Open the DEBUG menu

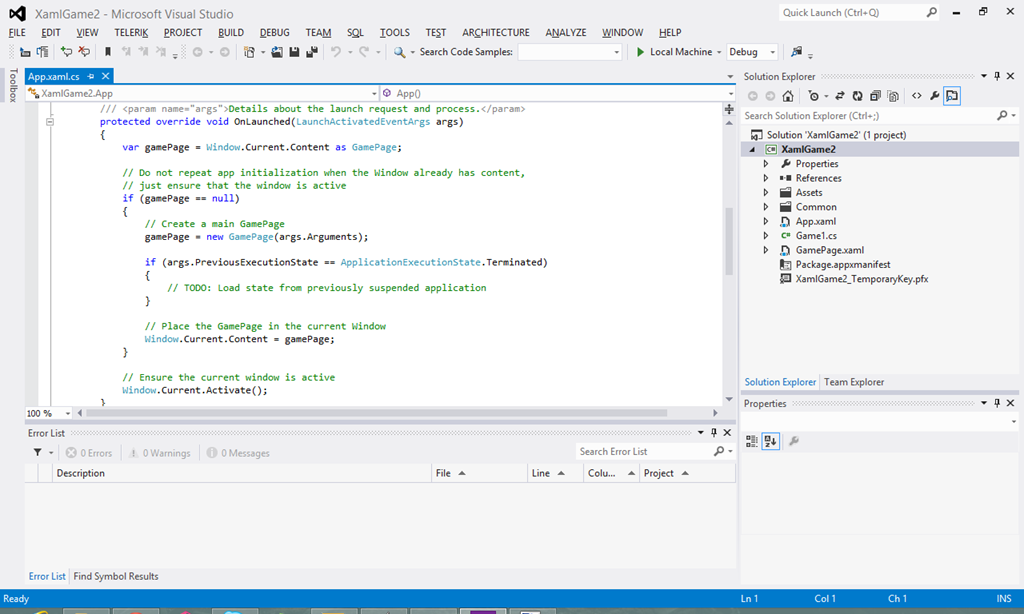click(274, 33)
